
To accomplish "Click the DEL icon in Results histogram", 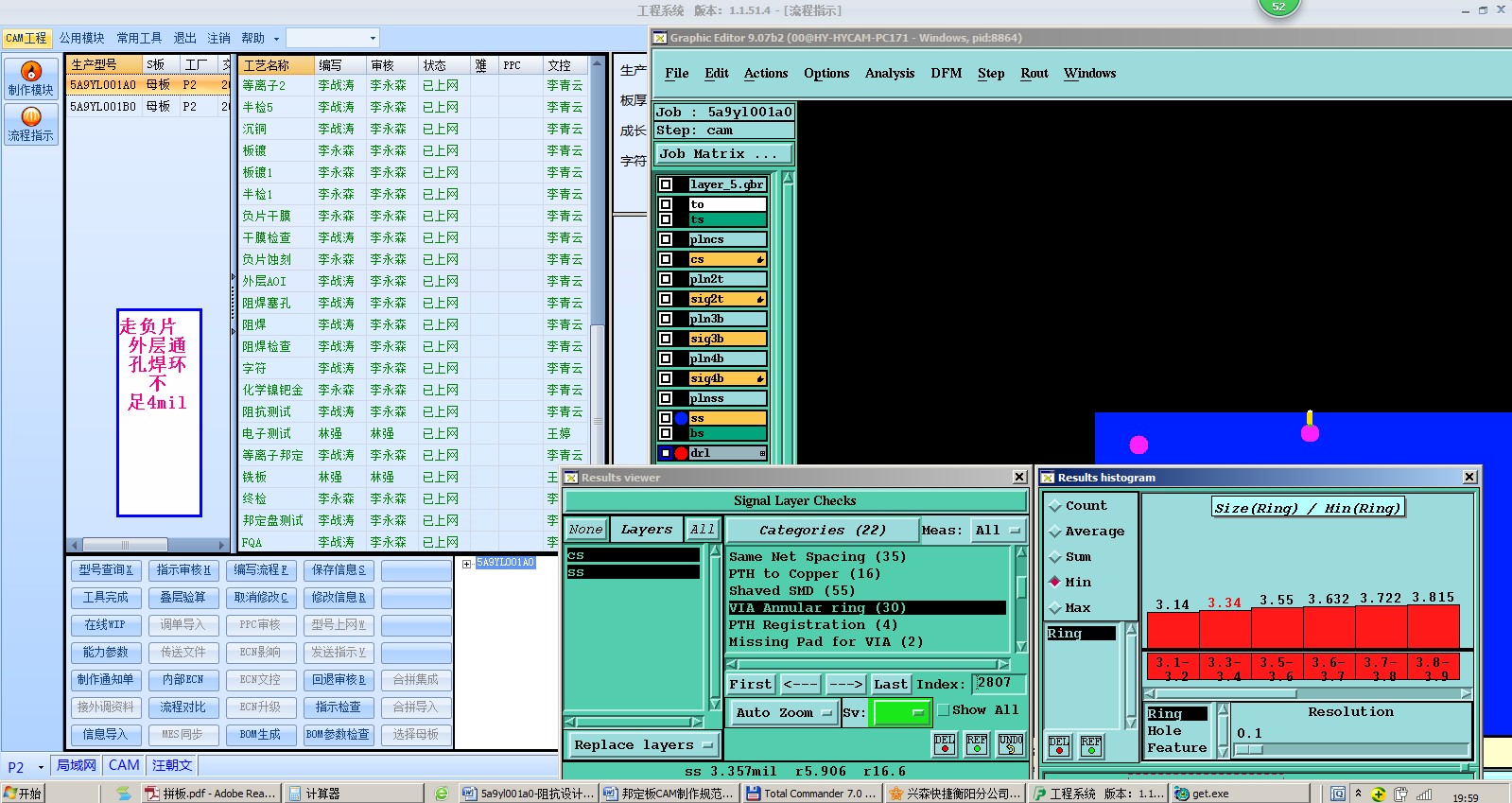I will (x=1059, y=746).
